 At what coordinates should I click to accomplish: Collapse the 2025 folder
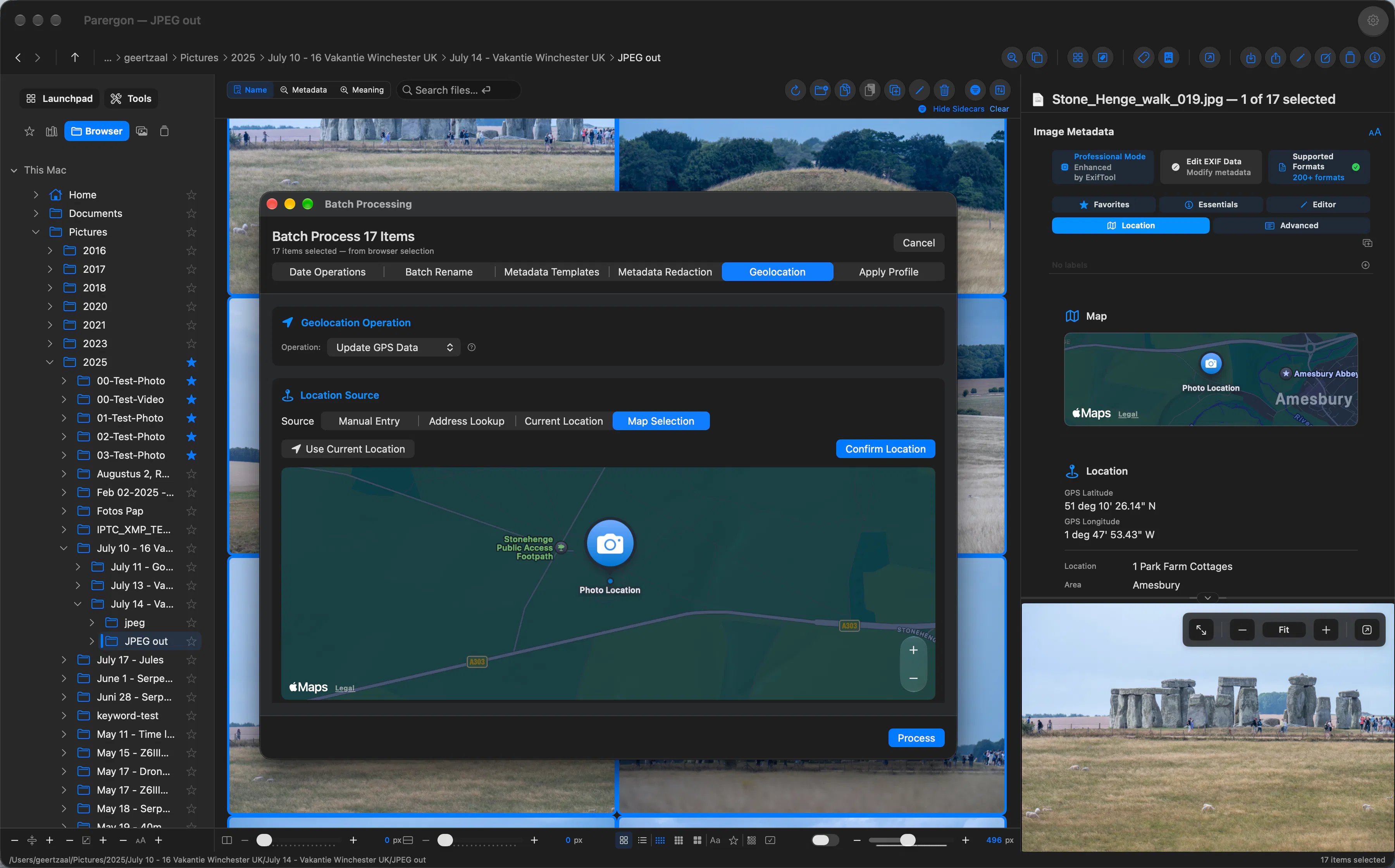[x=50, y=362]
